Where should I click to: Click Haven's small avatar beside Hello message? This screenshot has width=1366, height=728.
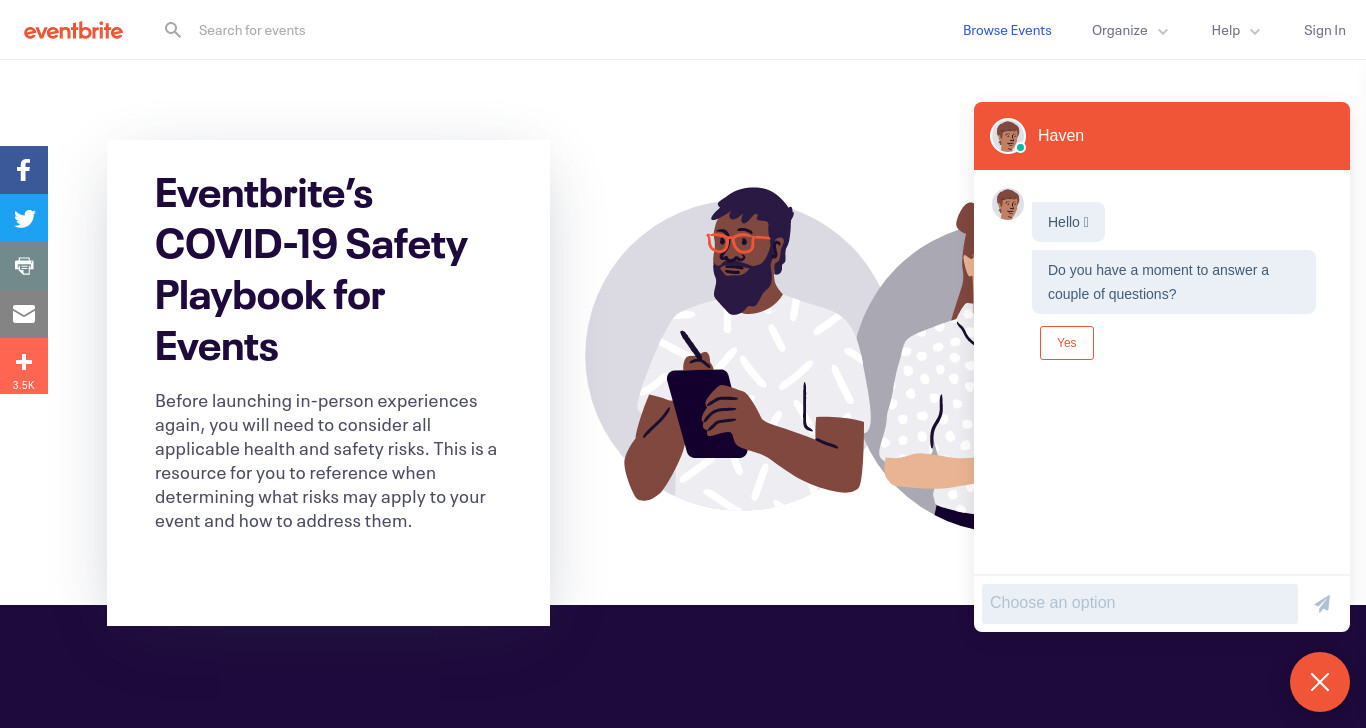tap(1008, 204)
